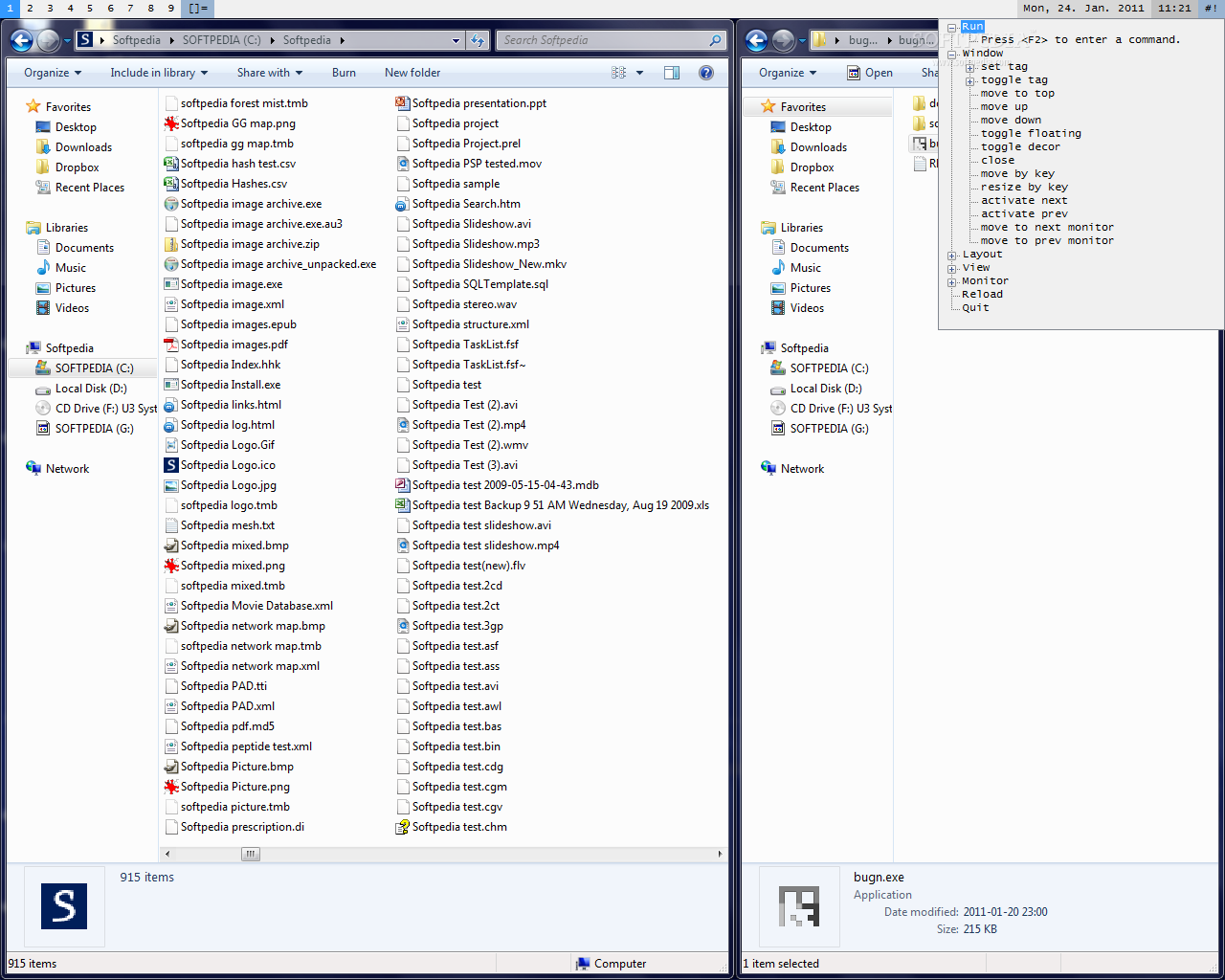Click the Network icon in left navigation pane
The height and width of the screenshot is (980, 1225).
[33, 469]
